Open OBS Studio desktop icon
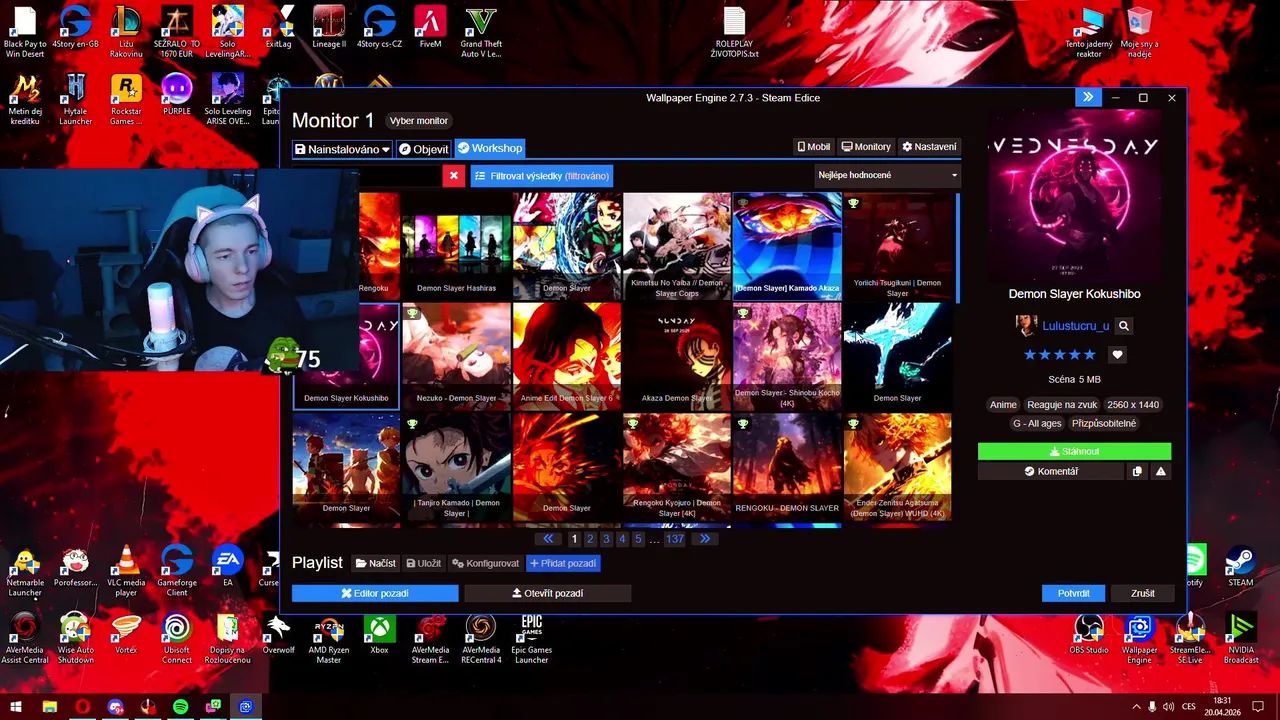 (x=1088, y=636)
